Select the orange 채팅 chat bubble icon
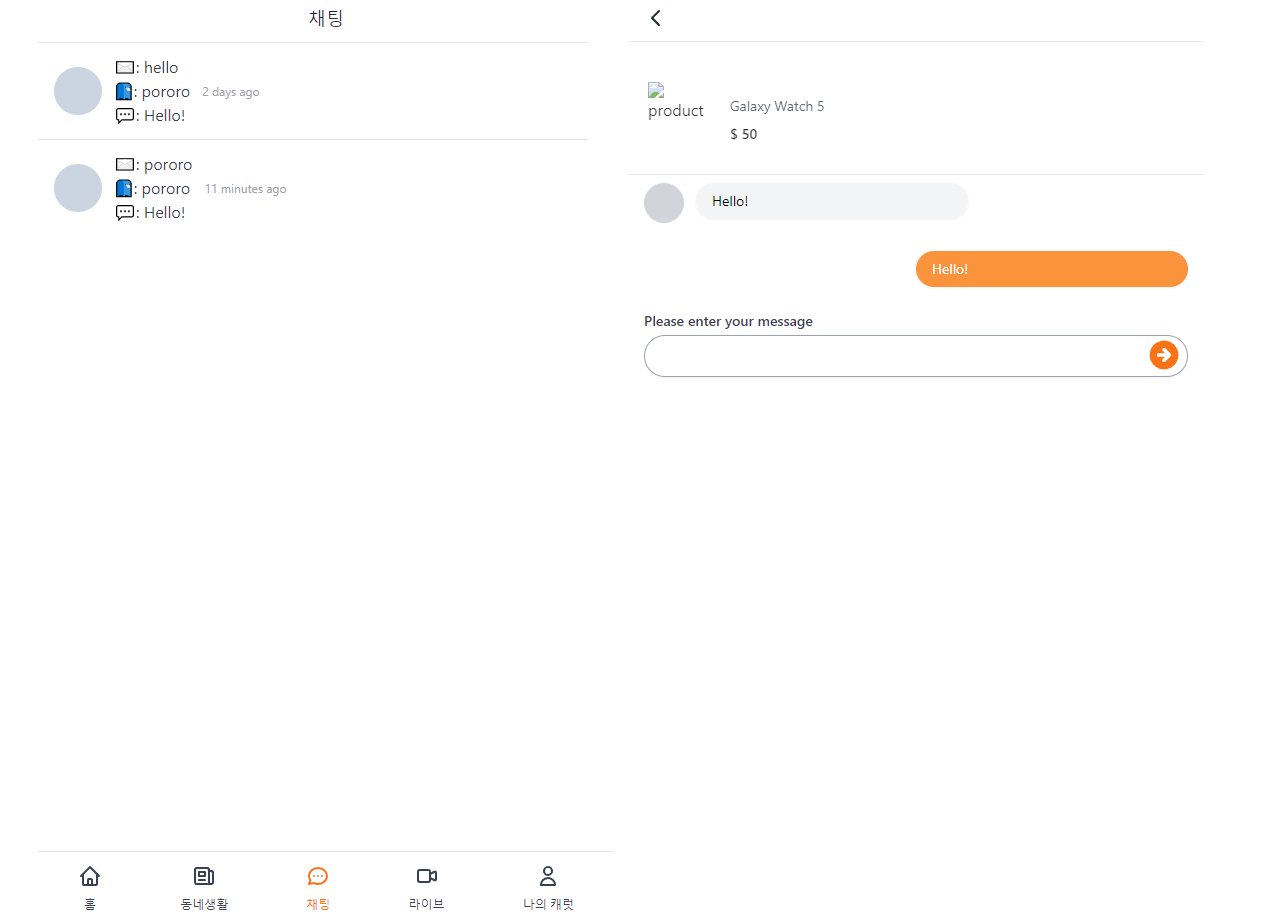The height and width of the screenshot is (922, 1276). tap(318, 876)
